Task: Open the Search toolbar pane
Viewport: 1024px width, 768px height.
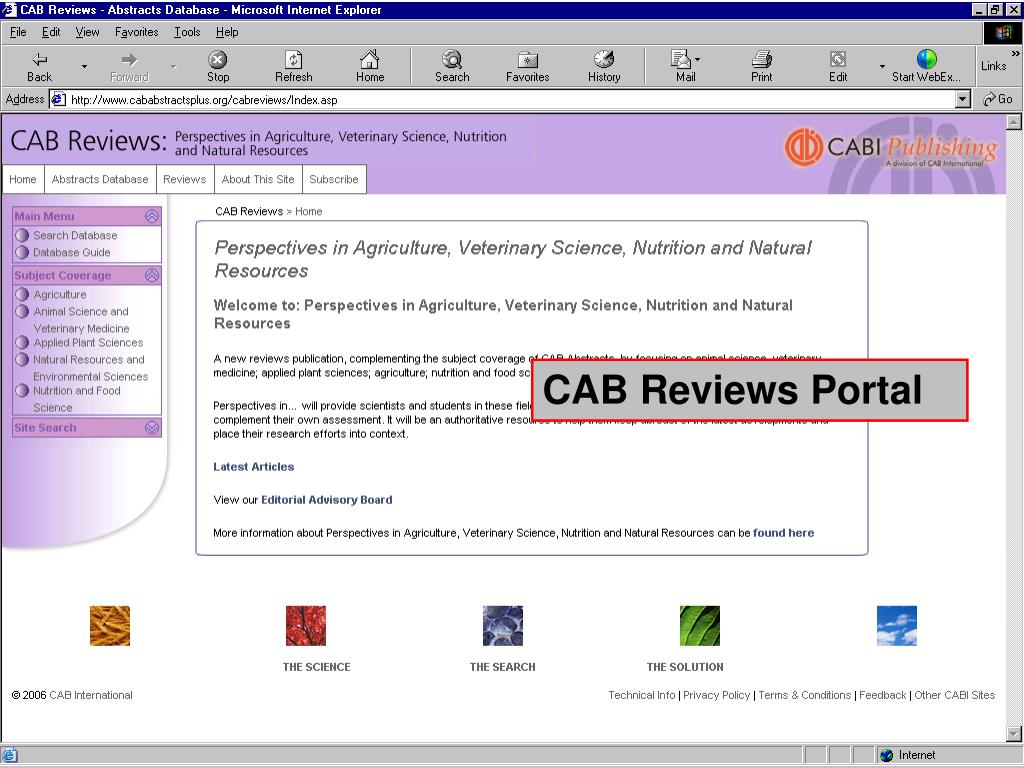Action: pos(452,67)
